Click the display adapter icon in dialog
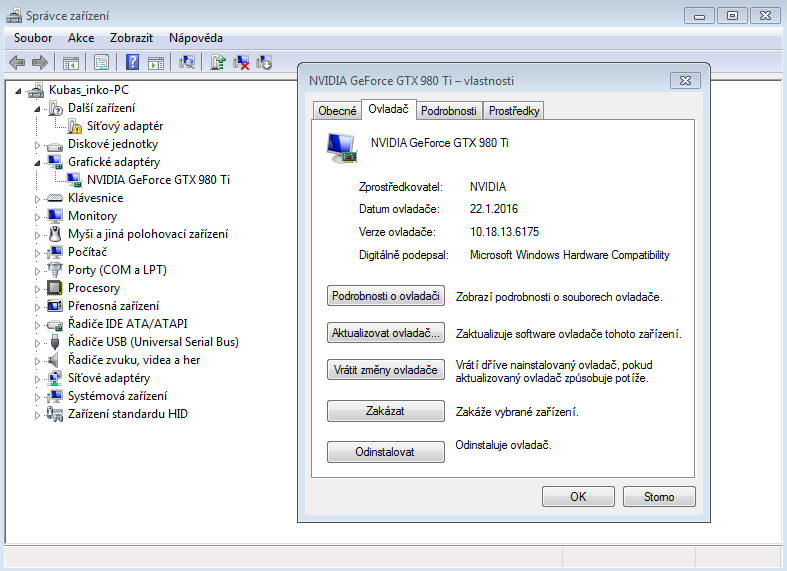This screenshot has width=787, height=571. (x=342, y=149)
